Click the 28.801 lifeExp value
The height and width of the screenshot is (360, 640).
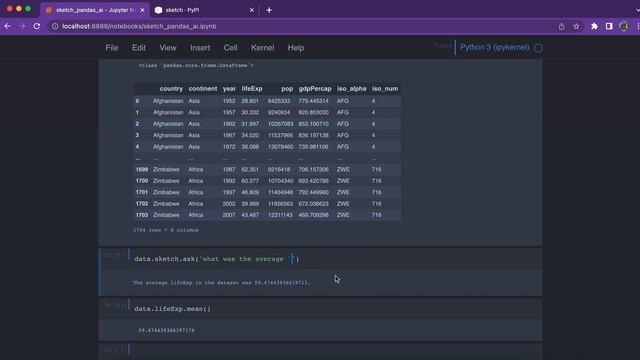coord(250,101)
